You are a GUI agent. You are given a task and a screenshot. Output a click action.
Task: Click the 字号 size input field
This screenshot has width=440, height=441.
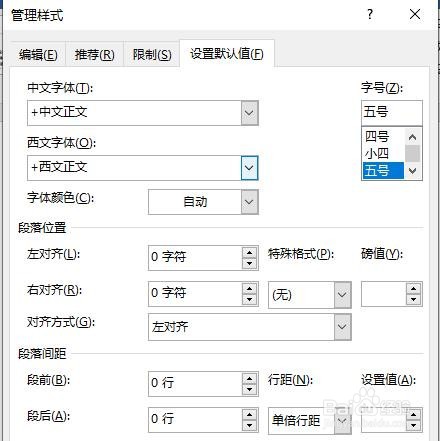(392, 112)
